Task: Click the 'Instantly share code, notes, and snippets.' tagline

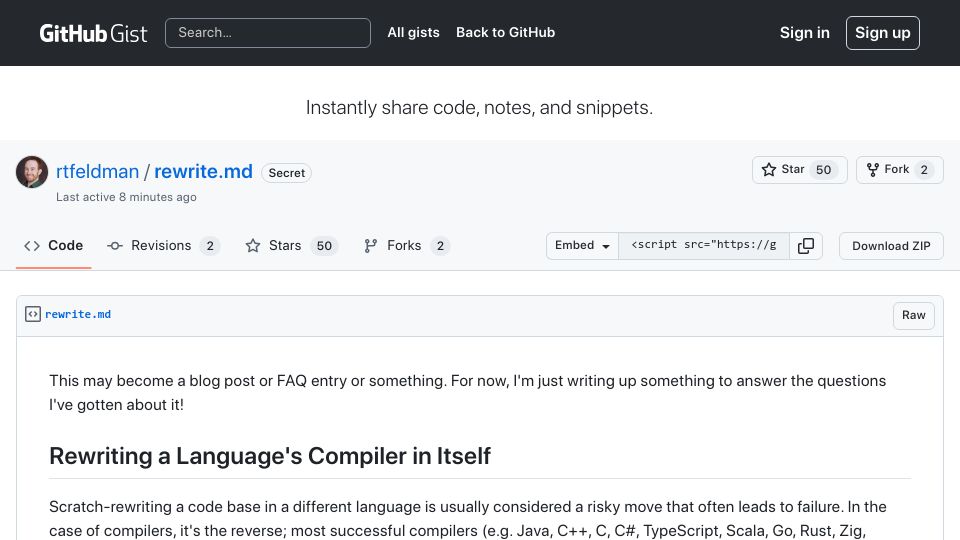Action: [479, 108]
